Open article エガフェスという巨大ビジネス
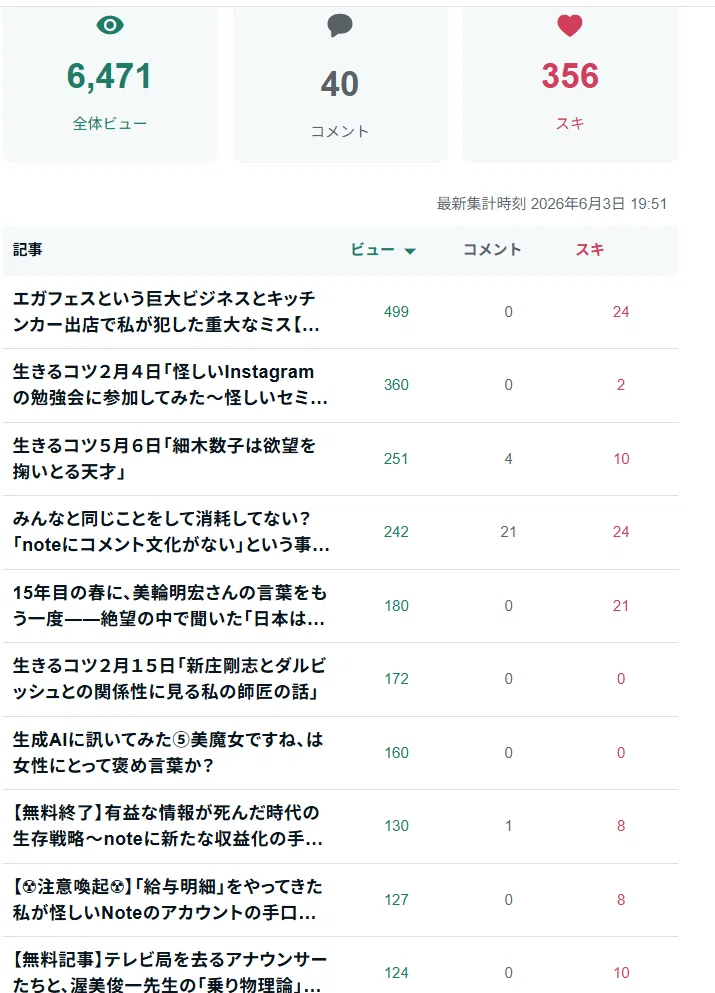The width and height of the screenshot is (715, 993). 166,312
